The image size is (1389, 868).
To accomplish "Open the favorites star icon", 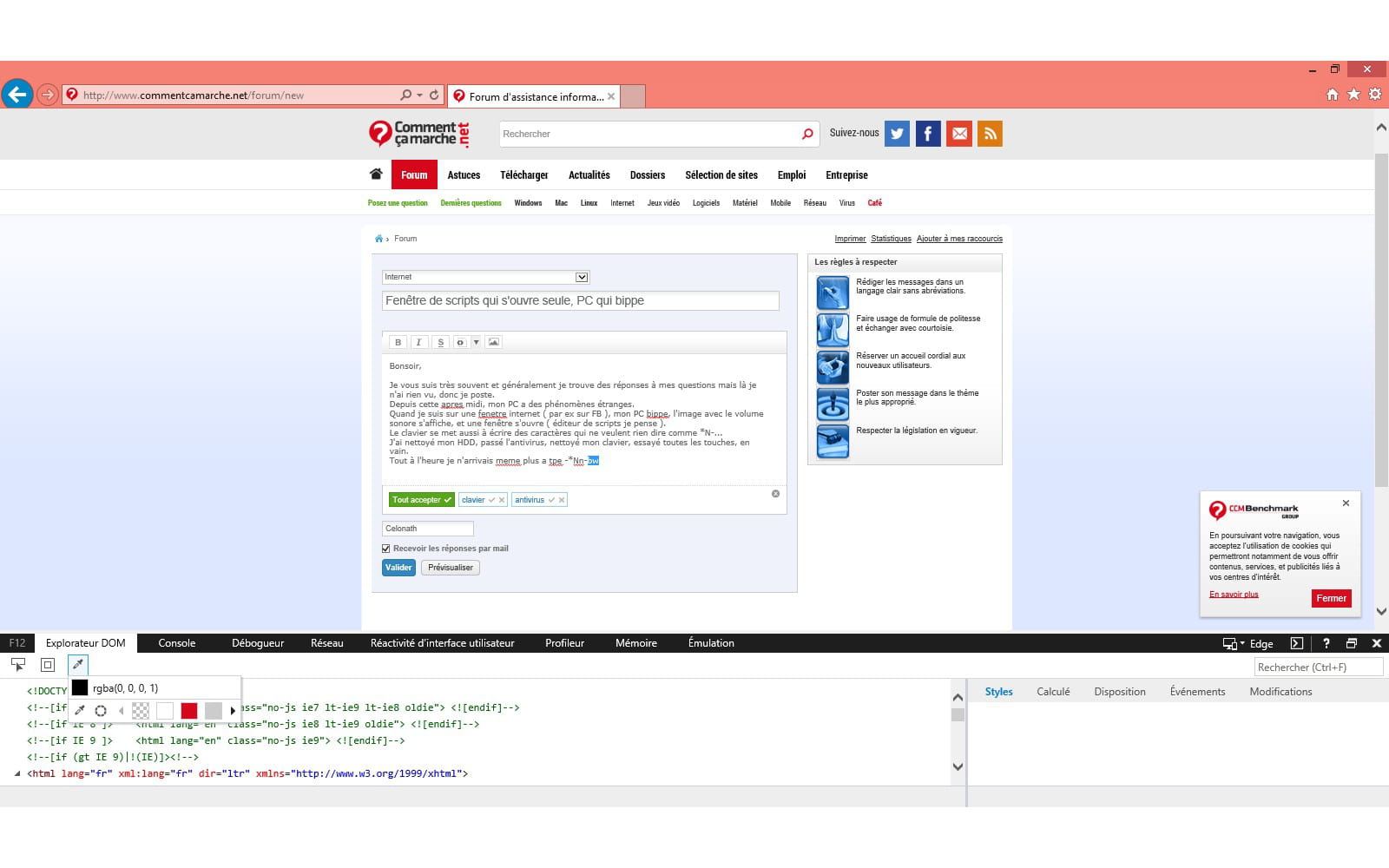I will [x=1353, y=95].
